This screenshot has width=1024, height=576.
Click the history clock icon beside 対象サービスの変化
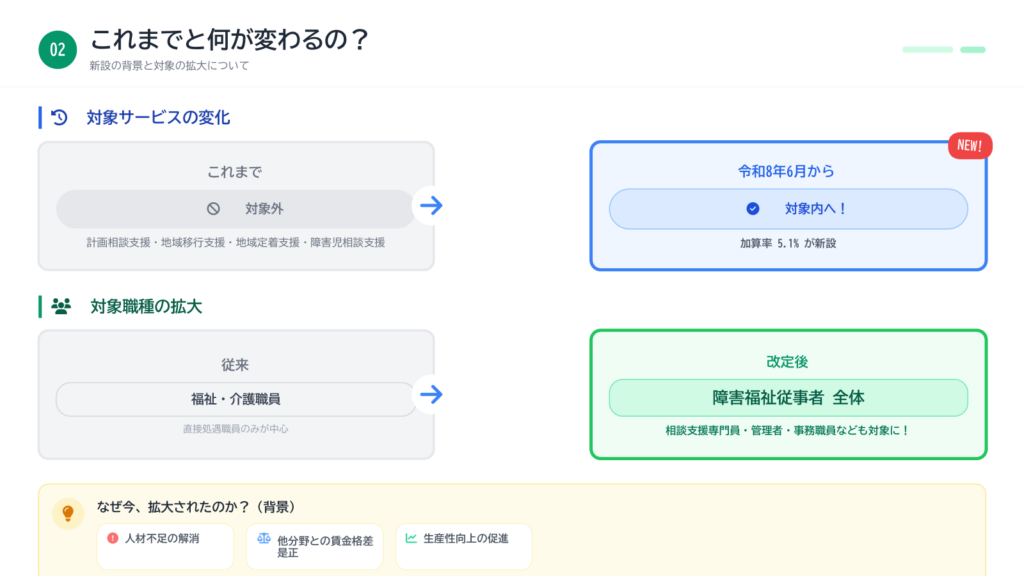(x=60, y=118)
